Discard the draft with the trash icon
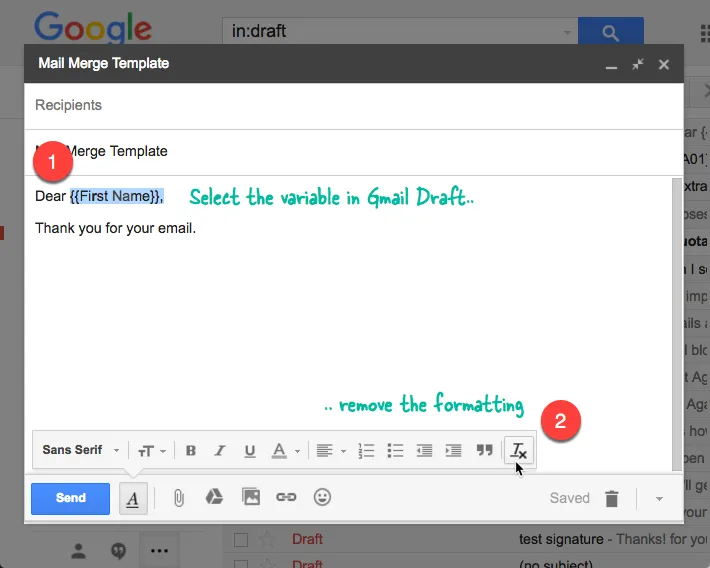Screen dimensions: 710x568 (612, 498)
